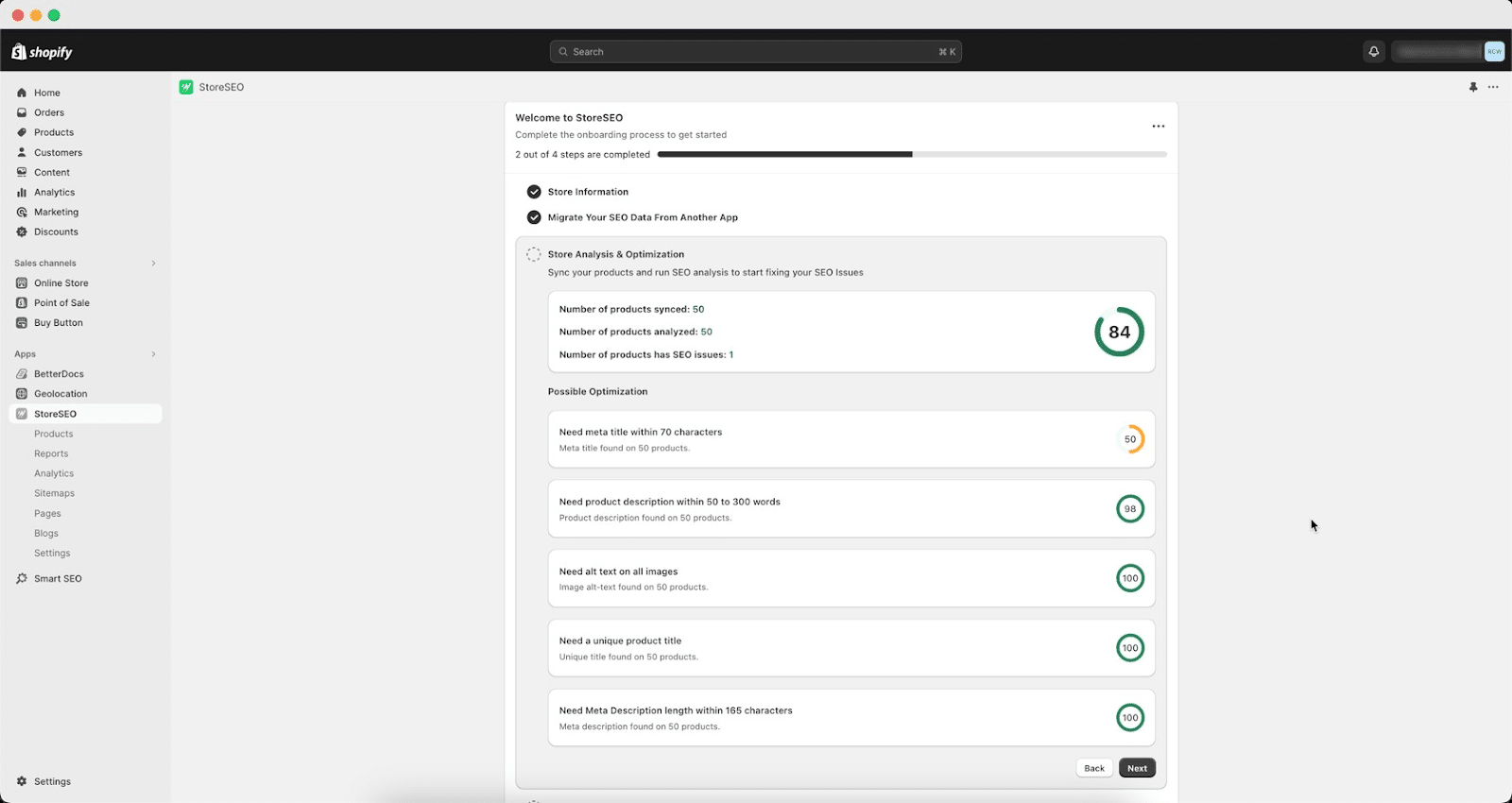The height and width of the screenshot is (803, 1512).
Task: Click the onboarding steps progress bar
Action: (x=912, y=154)
